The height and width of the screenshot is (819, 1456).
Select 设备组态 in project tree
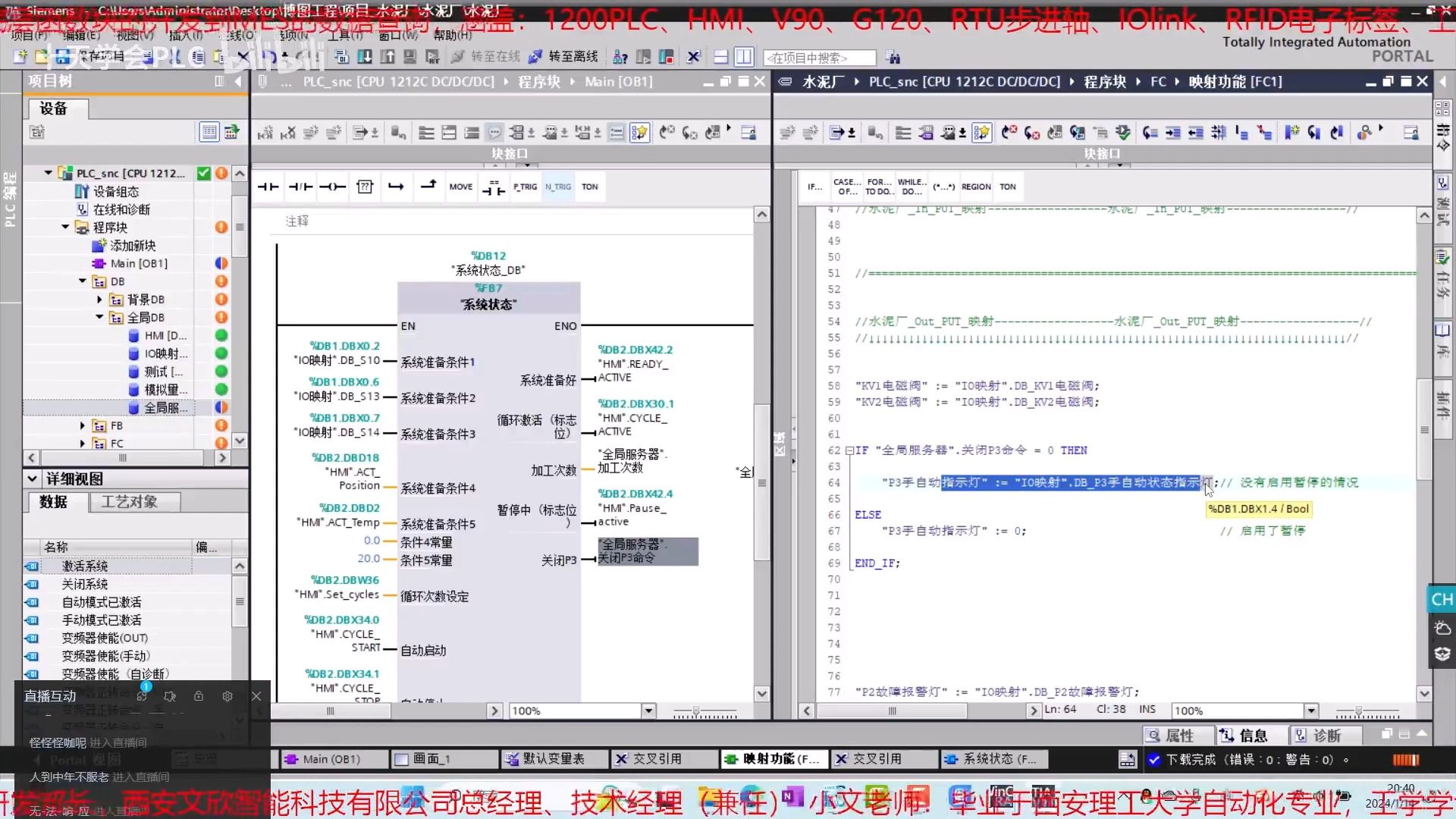click(116, 191)
